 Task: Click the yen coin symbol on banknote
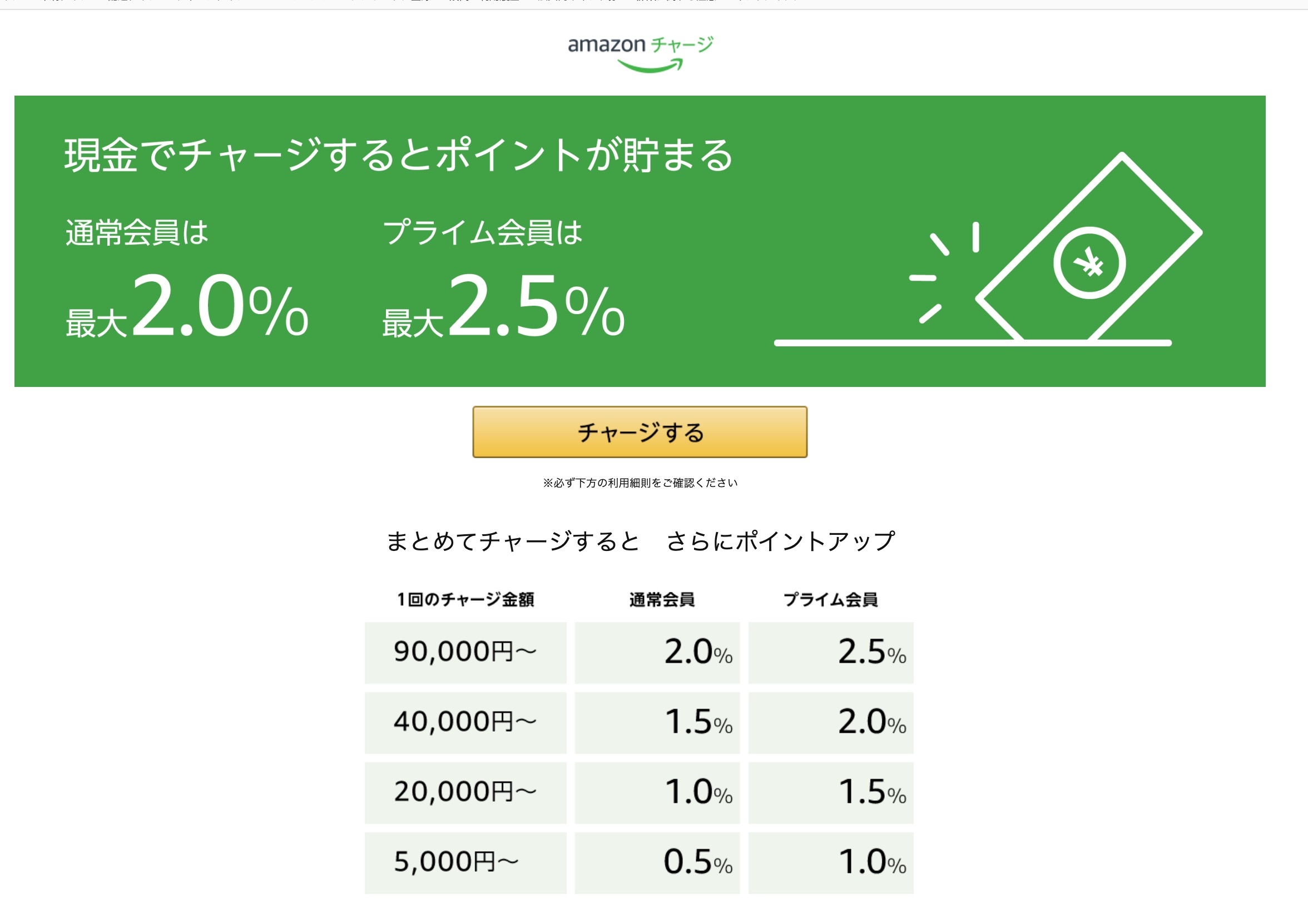(x=1089, y=262)
